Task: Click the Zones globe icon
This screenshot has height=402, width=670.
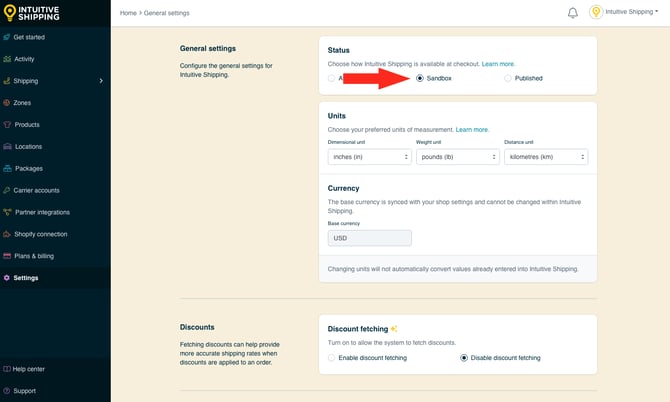Action: [x=7, y=103]
